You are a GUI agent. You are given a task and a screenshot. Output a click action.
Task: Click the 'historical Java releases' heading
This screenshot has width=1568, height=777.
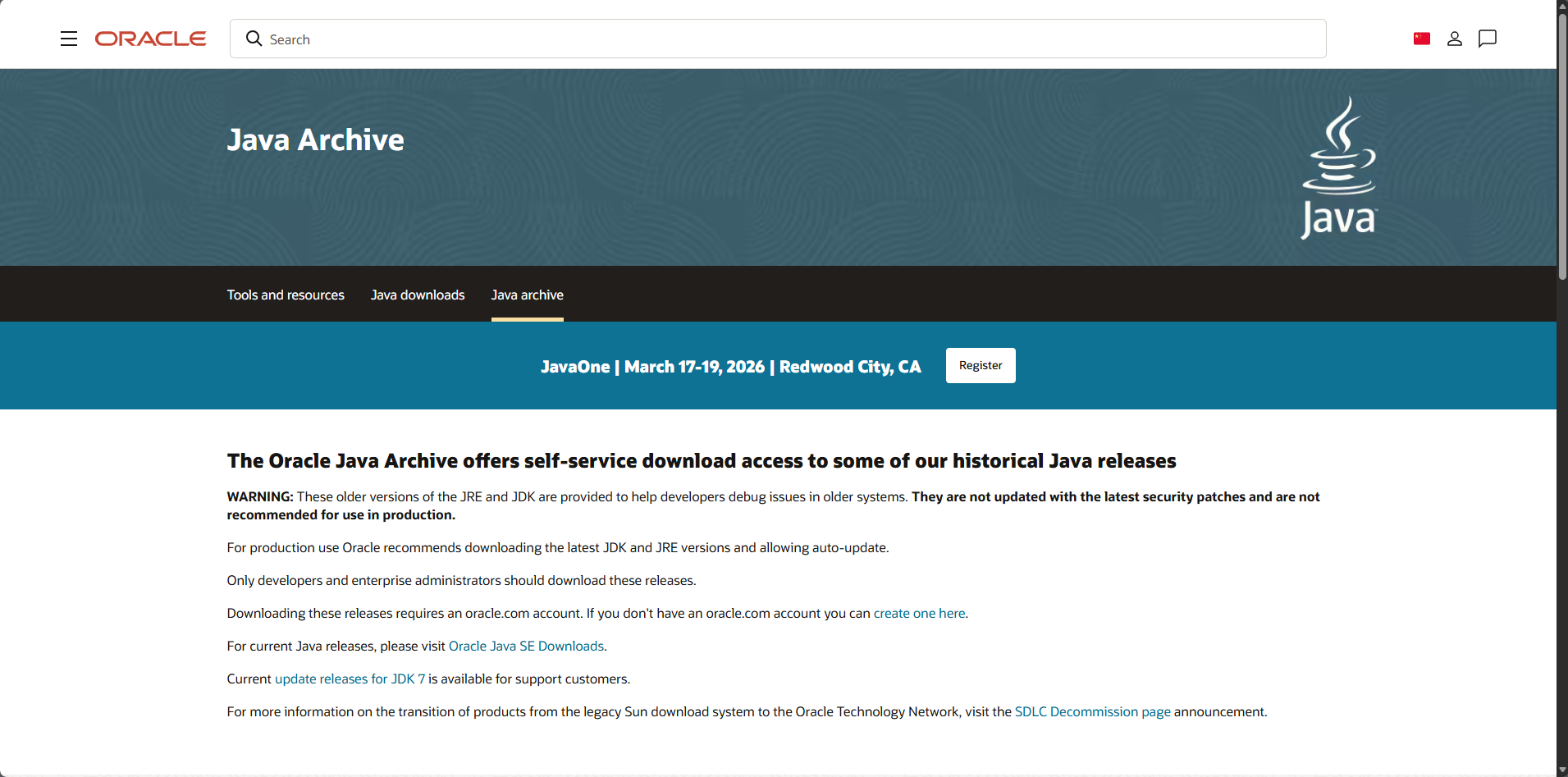702,460
